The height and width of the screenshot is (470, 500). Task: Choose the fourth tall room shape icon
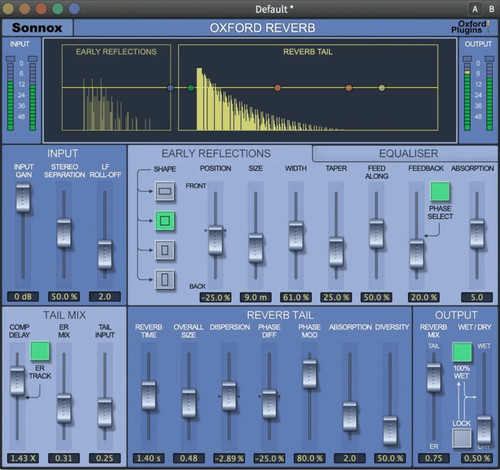click(x=165, y=279)
